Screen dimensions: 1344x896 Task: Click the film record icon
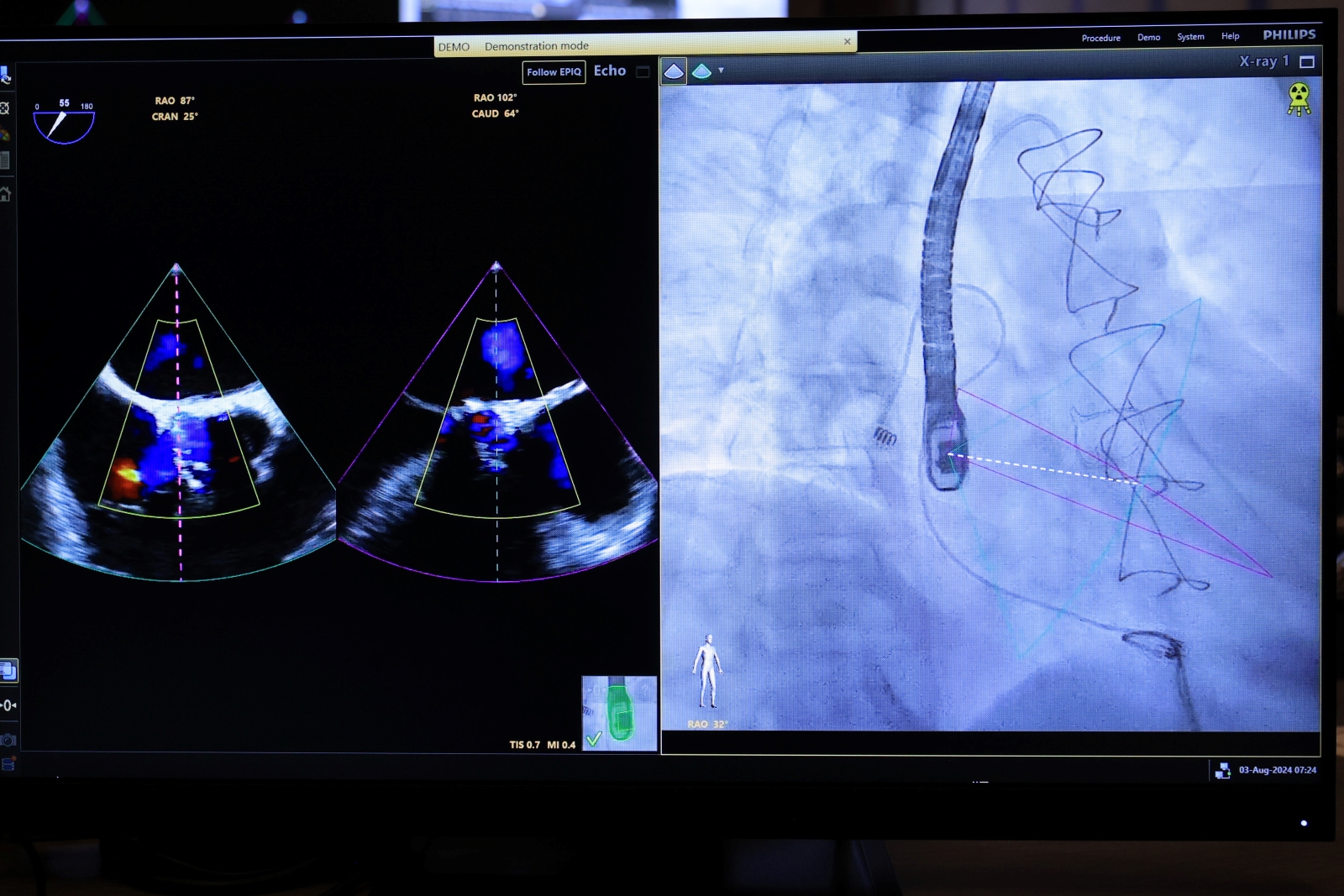point(8,764)
